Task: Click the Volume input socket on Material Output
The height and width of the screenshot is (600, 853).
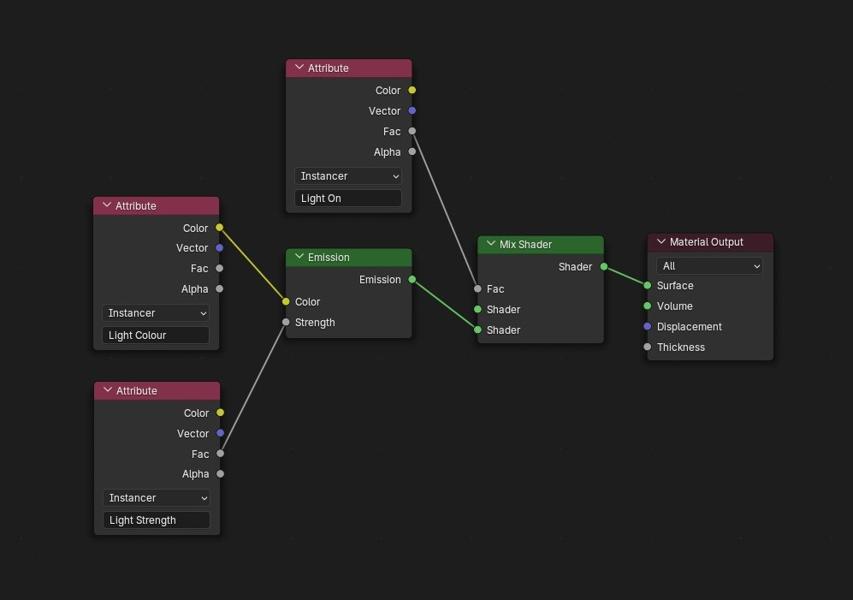Action: [648, 306]
